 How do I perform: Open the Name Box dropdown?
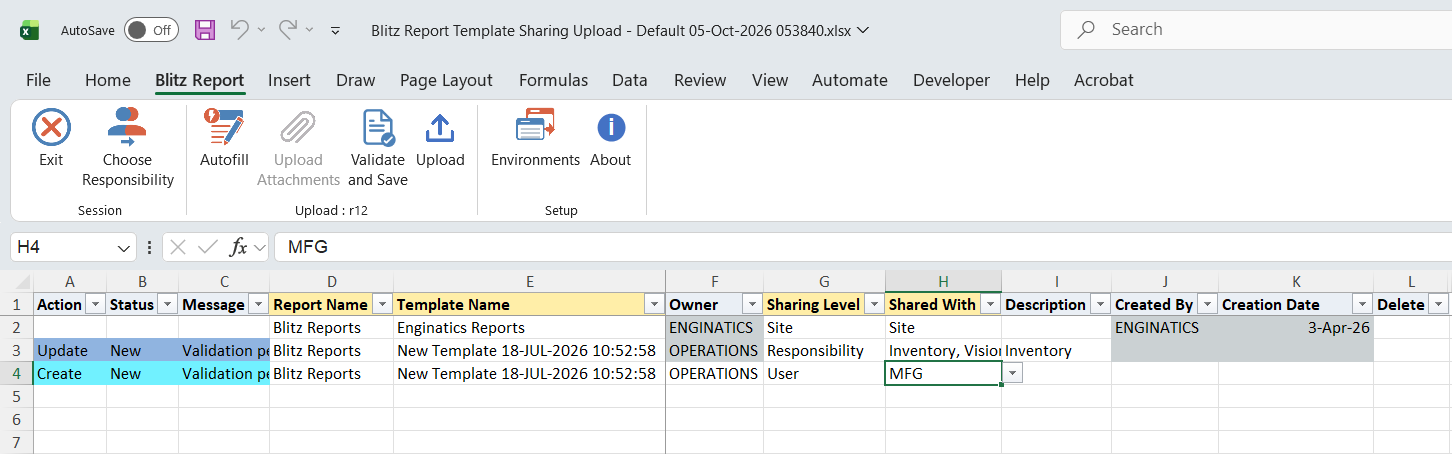[x=124, y=247]
